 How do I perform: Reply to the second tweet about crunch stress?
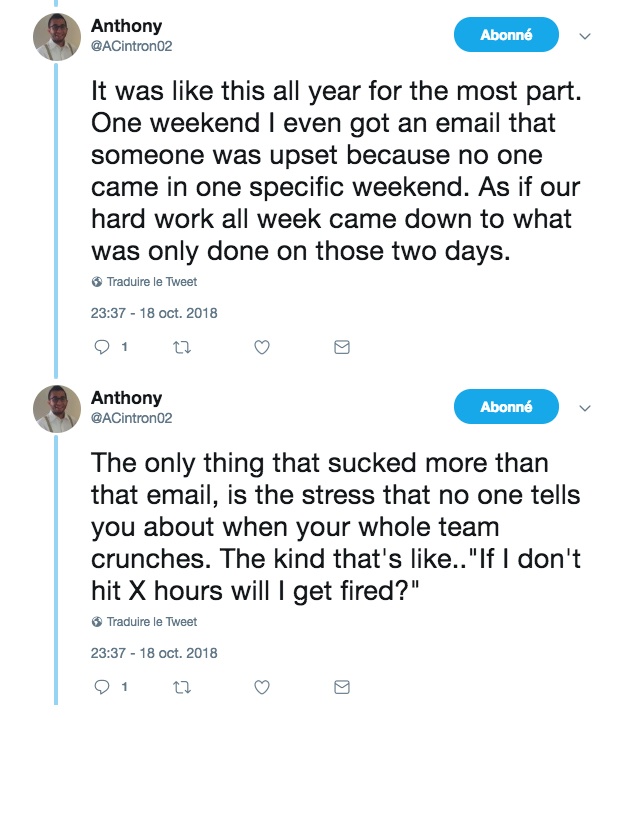[x=101, y=687]
